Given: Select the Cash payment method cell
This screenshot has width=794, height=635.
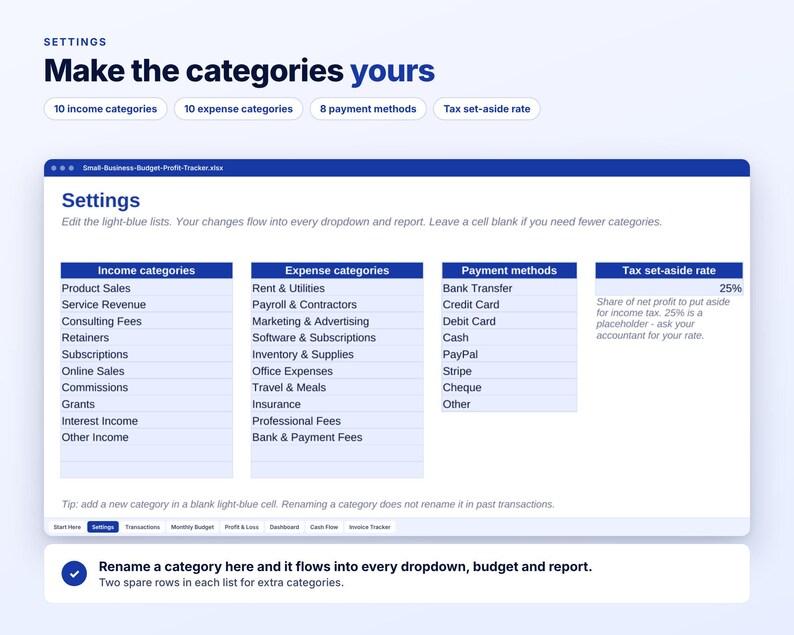Looking at the screenshot, I should click(509, 338).
